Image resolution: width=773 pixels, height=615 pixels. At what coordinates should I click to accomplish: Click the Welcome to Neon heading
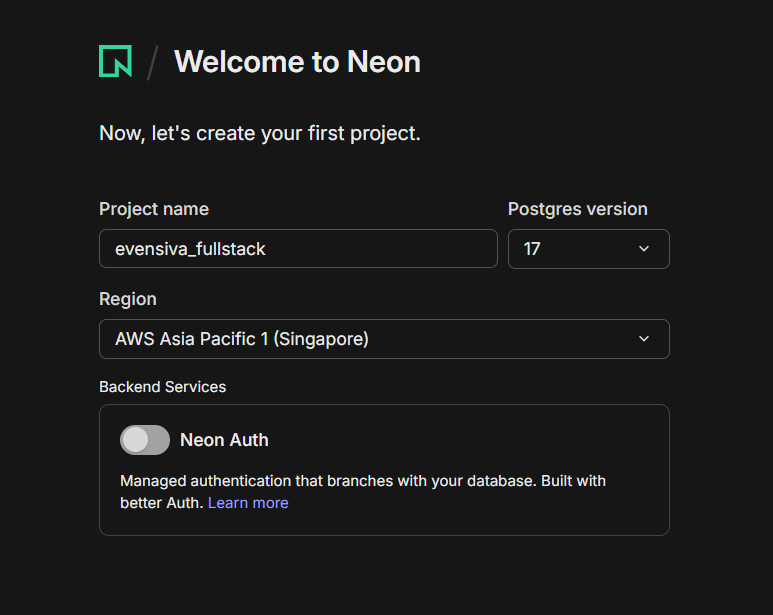coord(297,62)
